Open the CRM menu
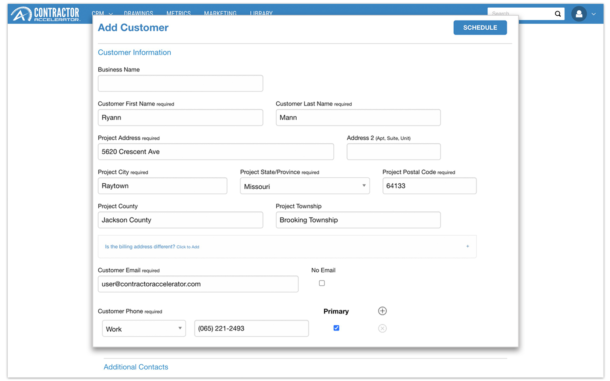The height and width of the screenshot is (381, 610). click(x=102, y=13)
